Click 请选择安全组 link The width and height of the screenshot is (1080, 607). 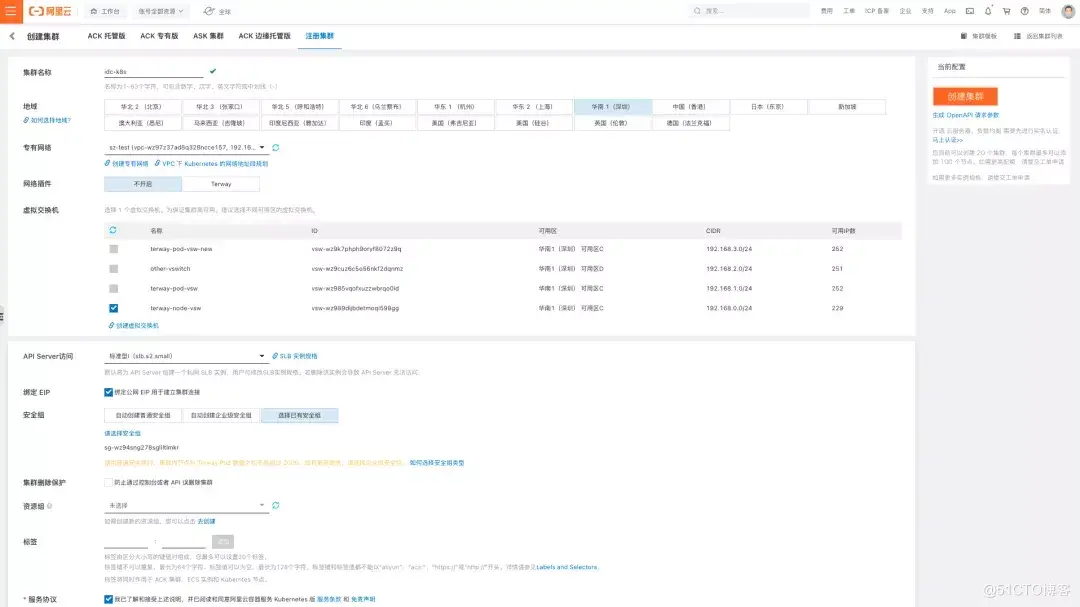123,433
